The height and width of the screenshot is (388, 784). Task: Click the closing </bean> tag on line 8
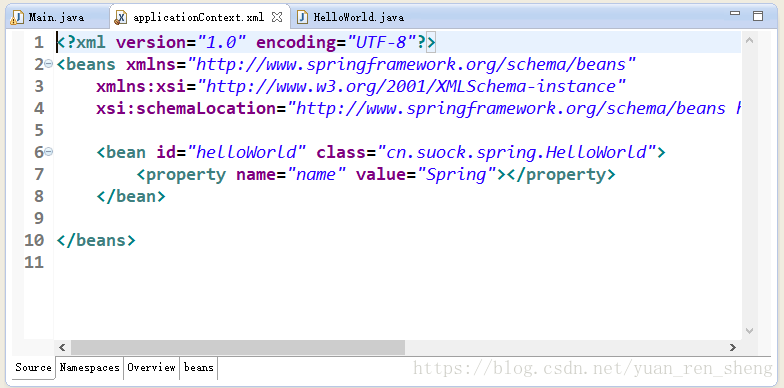(130, 196)
